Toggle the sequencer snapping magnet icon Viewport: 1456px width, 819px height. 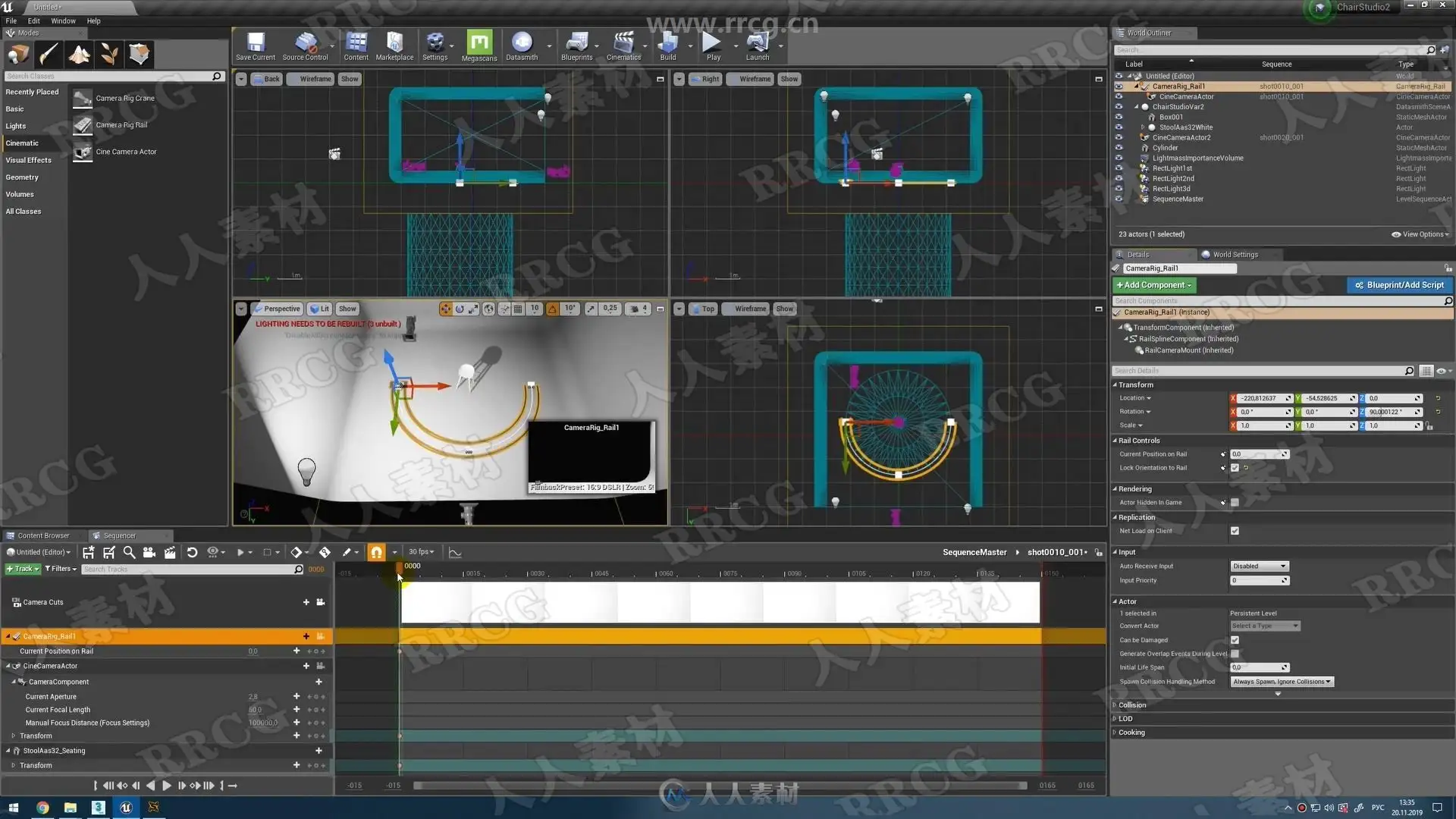(376, 552)
